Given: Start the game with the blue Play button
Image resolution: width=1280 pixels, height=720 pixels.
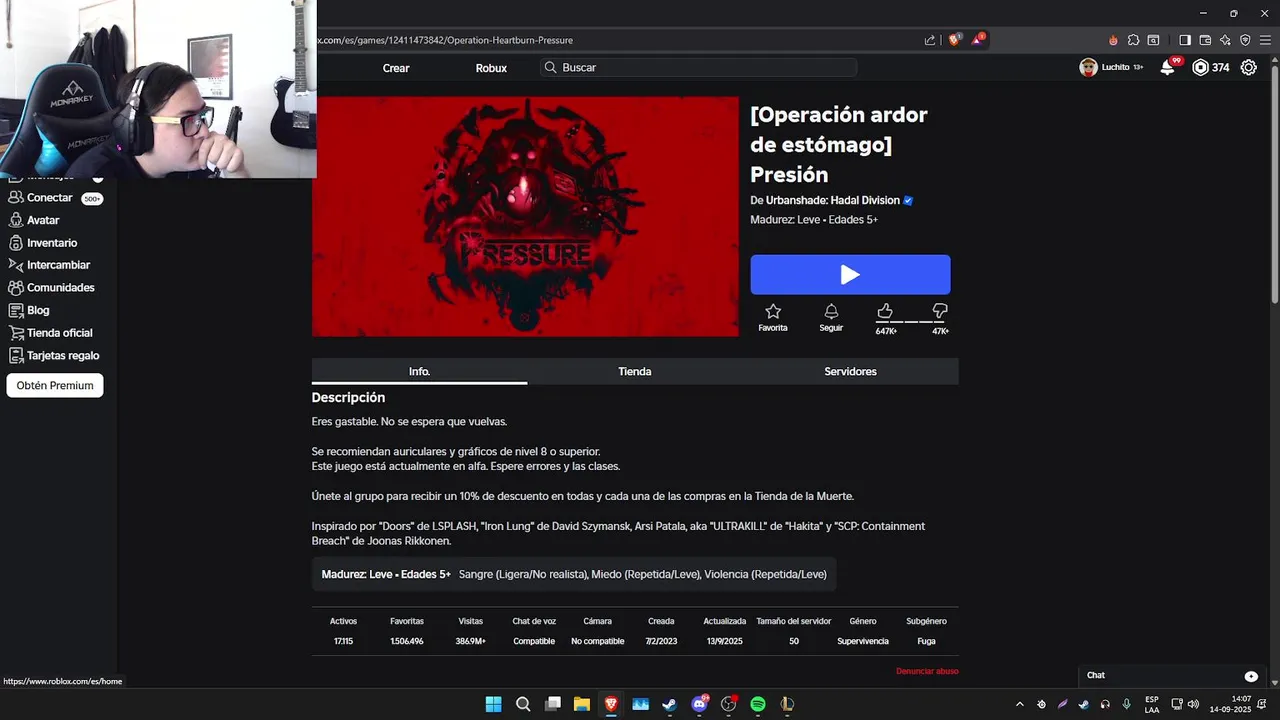Looking at the screenshot, I should click(x=850, y=275).
